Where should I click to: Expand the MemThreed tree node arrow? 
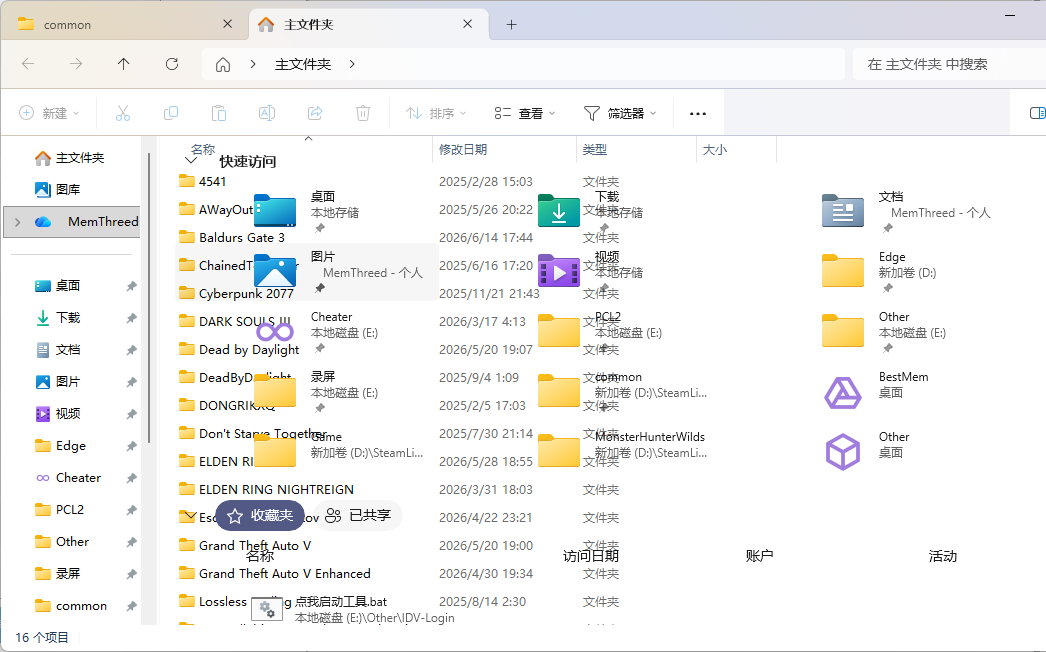[17, 222]
